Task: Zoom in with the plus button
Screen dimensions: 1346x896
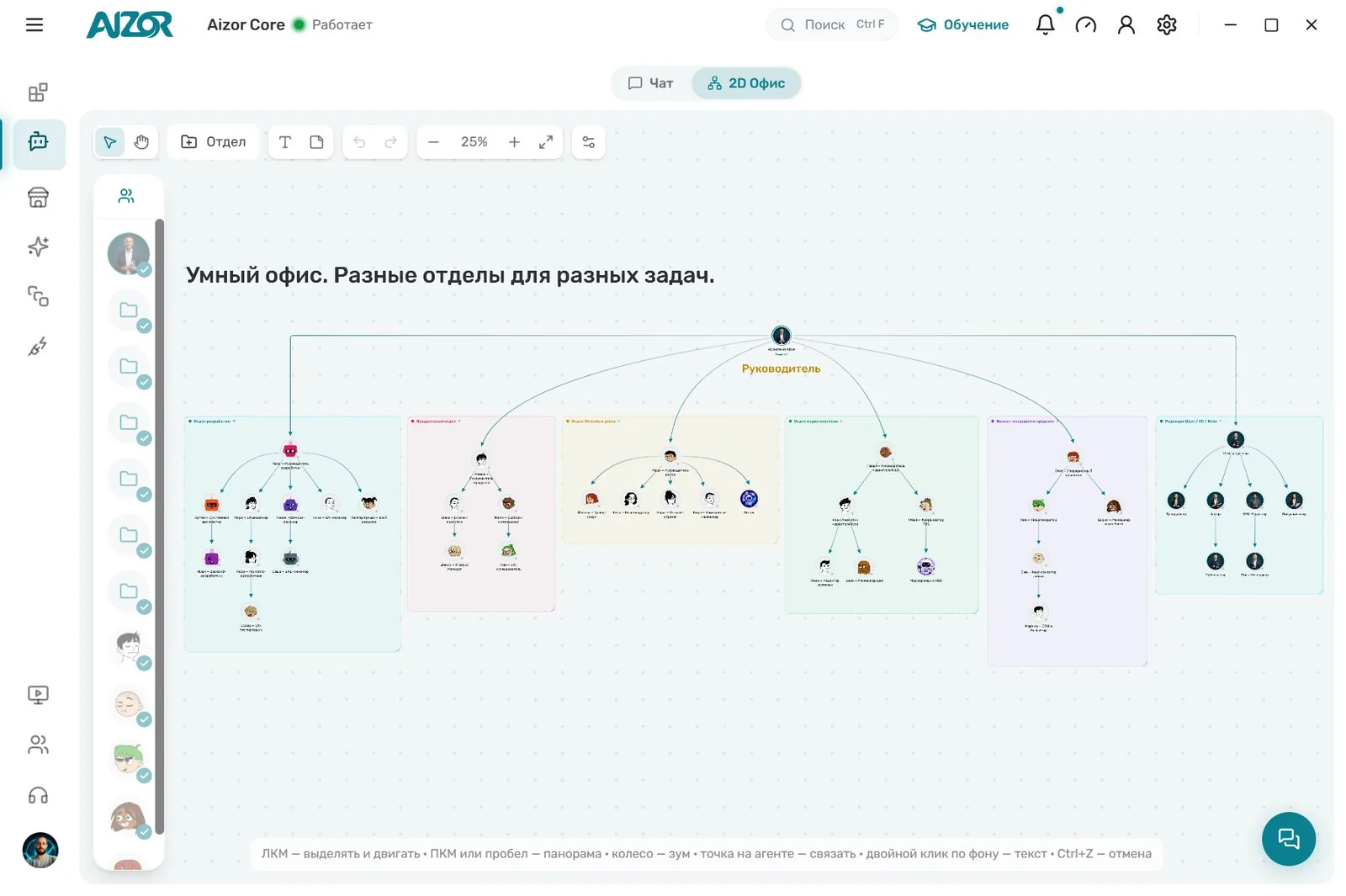Action: click(x=514, y=142)
